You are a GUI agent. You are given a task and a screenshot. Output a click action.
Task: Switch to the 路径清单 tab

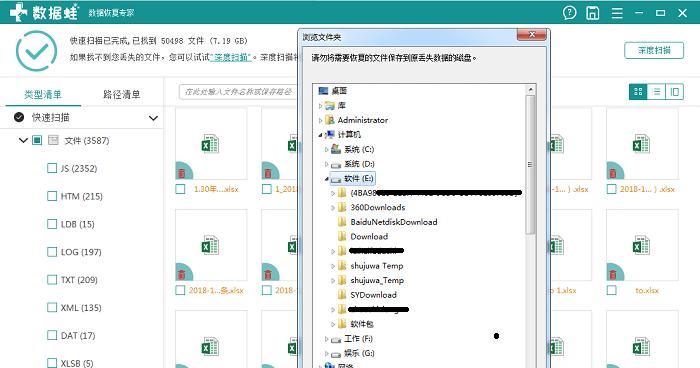tap(121, 94)
